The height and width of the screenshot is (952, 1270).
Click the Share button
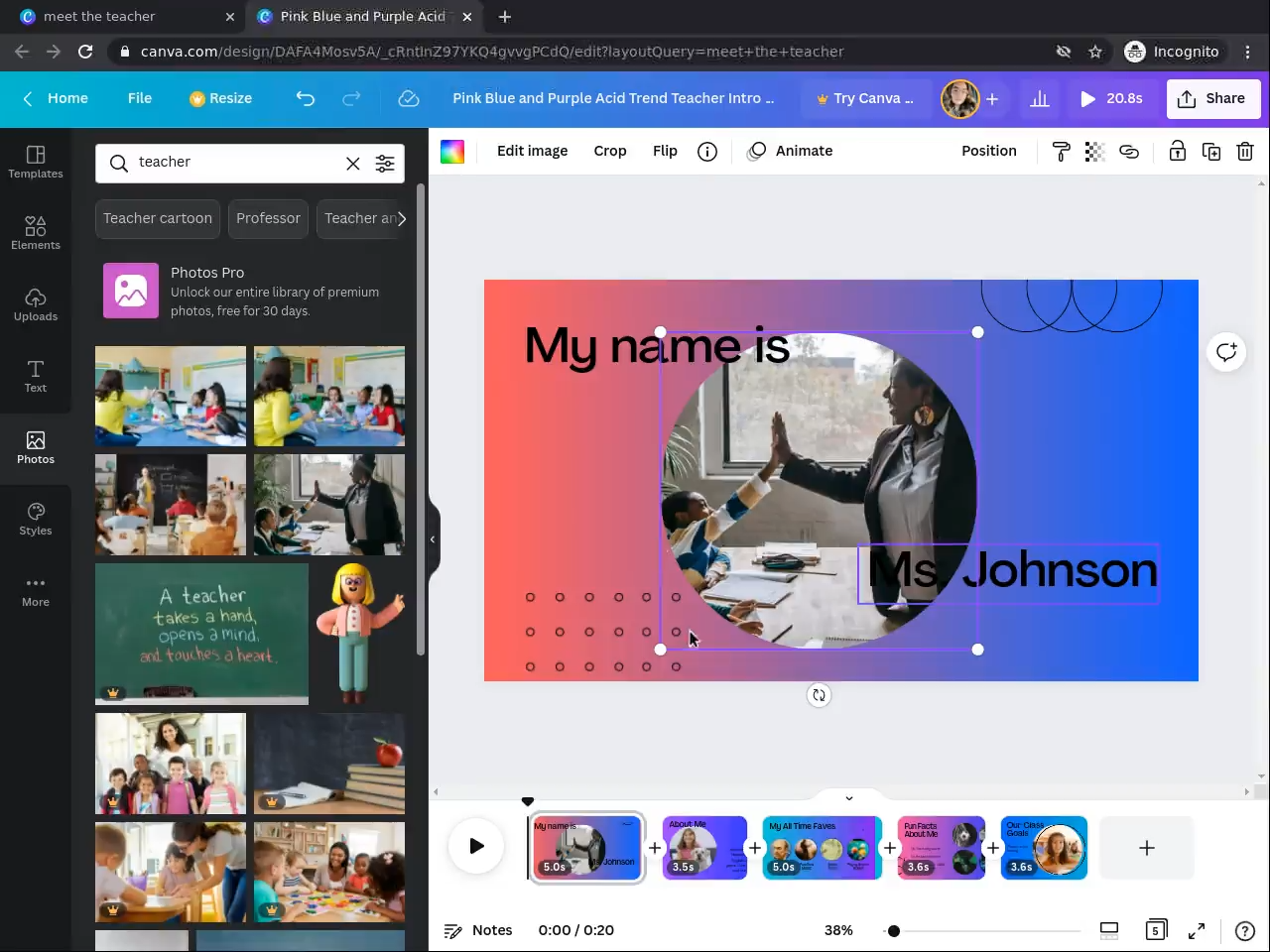1212,98
